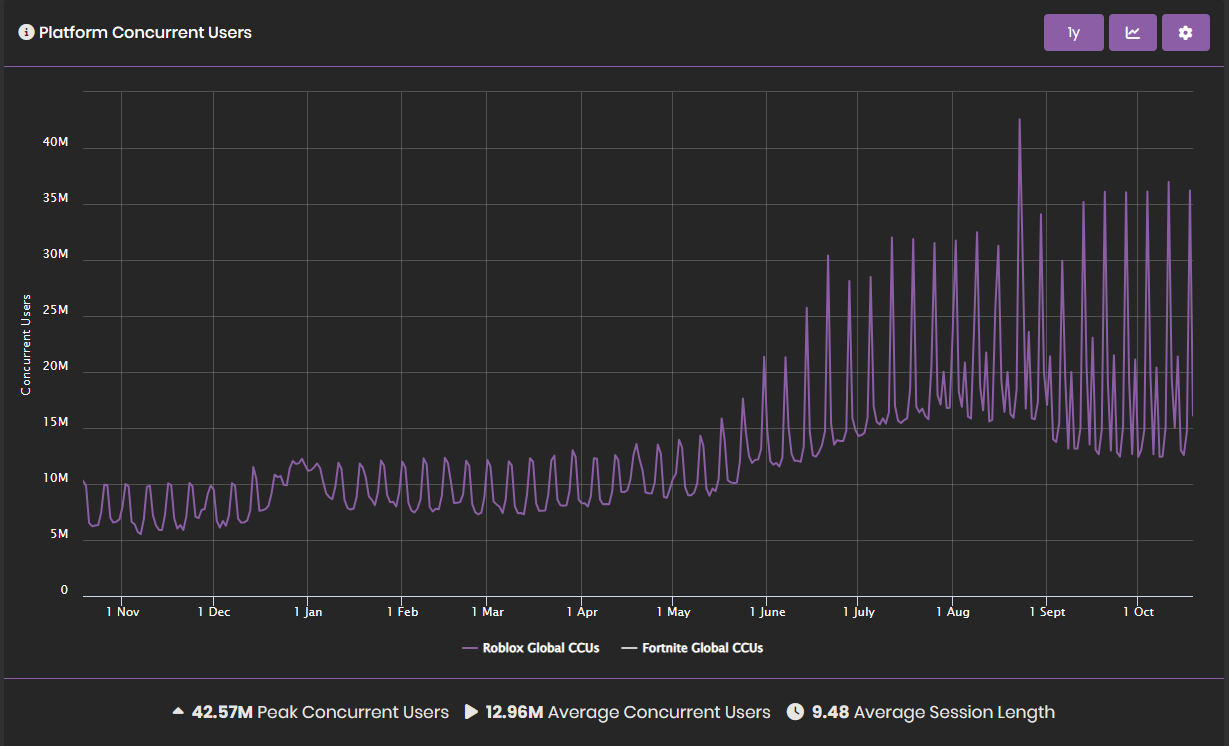The height and width of the screenshot is (746, 1229).
Task: Click the 1 Jan x-axis label
Action: point(308,611)
